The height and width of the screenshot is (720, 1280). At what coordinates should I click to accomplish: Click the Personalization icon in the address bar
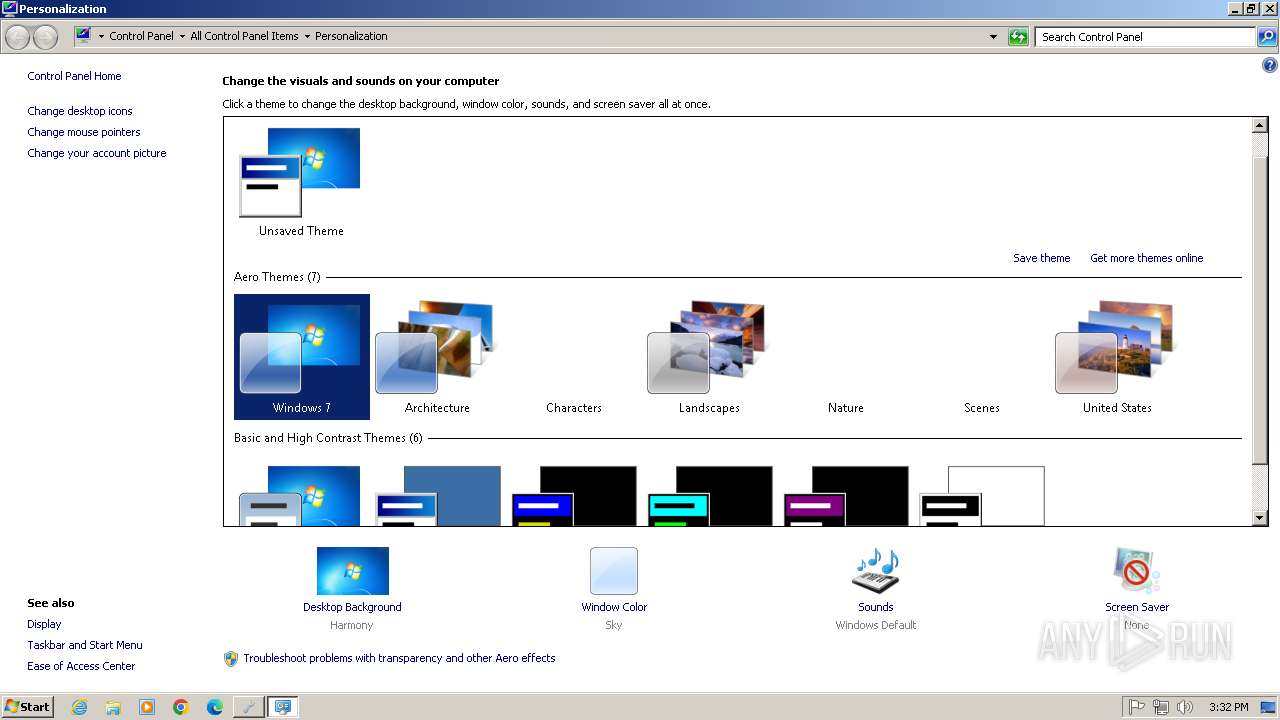pos(83,36)
